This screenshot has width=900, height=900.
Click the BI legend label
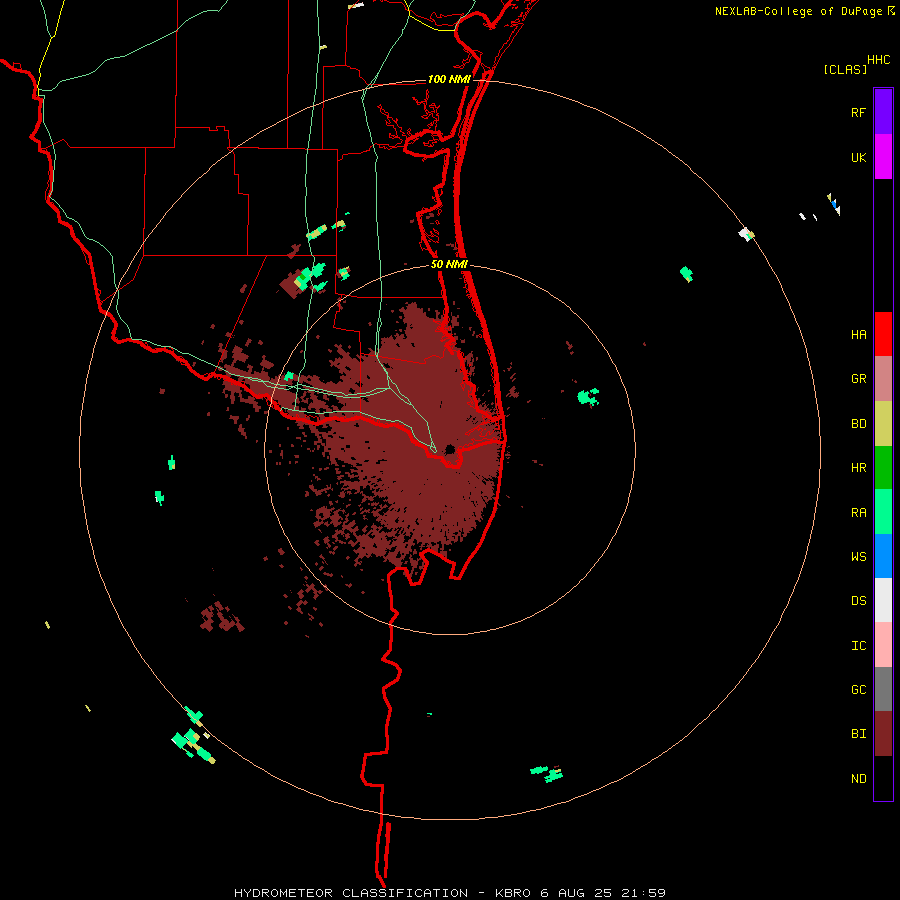[858, 734]
